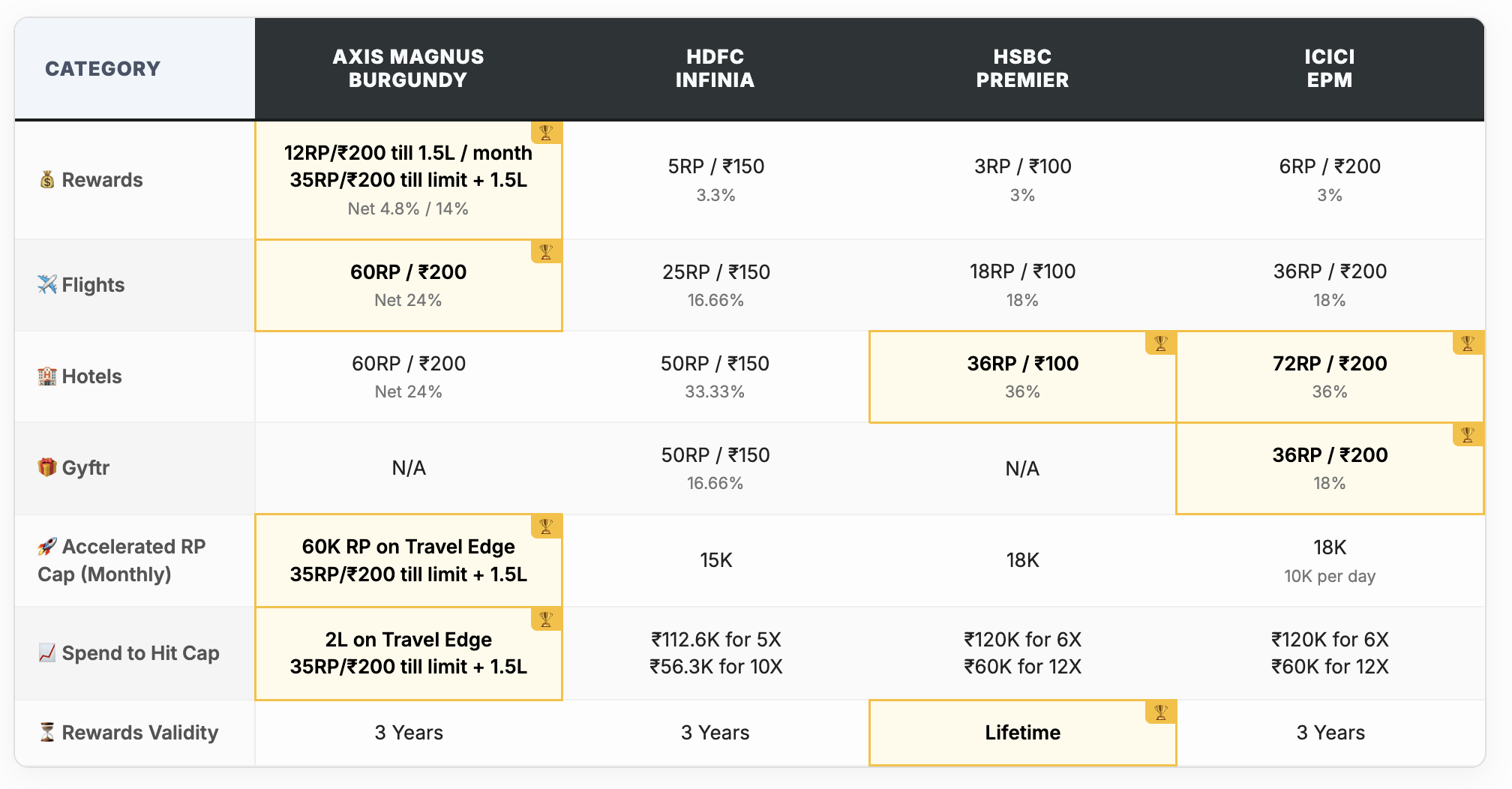Click the airplane icon beside Flights
The image size is (1512, 789).
[x=47, y=285]
